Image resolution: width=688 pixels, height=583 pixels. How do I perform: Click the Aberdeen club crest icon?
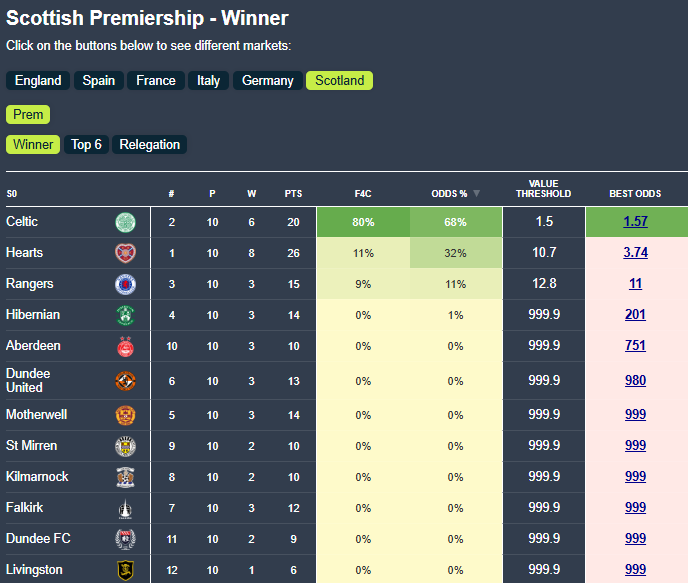click(x=125, y=346)
